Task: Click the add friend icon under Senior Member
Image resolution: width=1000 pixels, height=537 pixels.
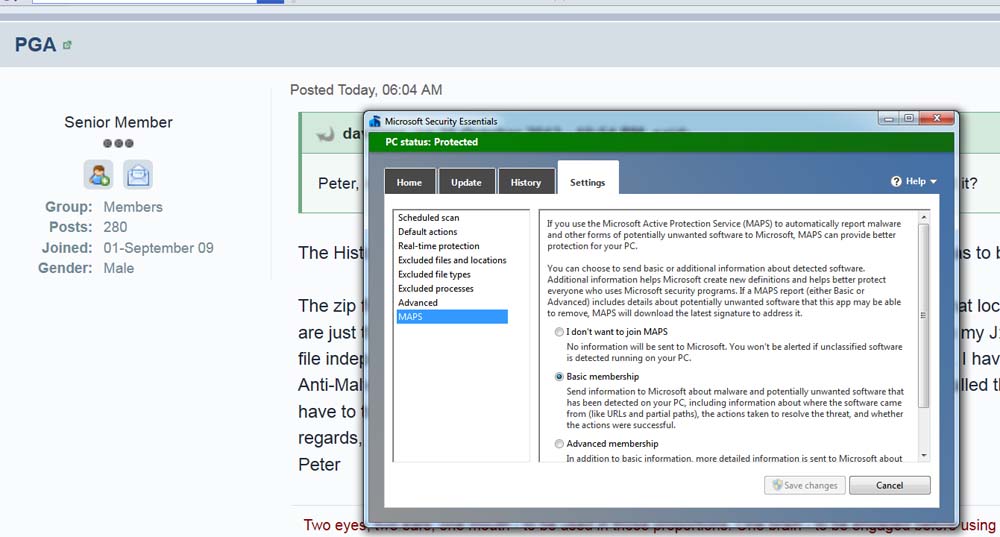Action: pyautogui.click(x=98, y=175)
